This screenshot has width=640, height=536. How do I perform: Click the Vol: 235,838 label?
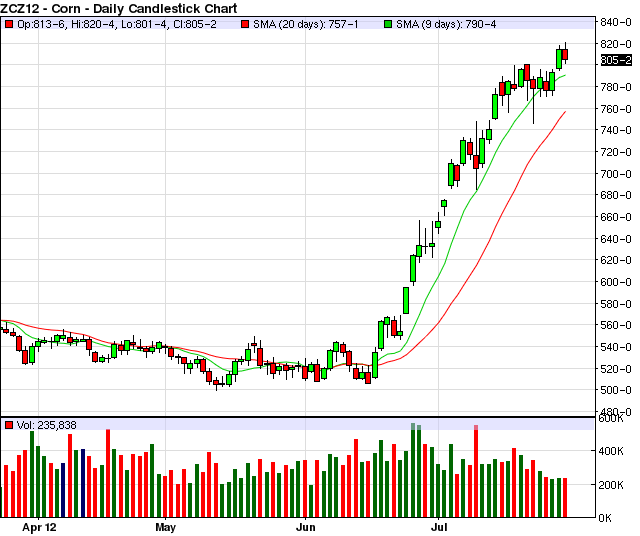click(x=47, y=425)
